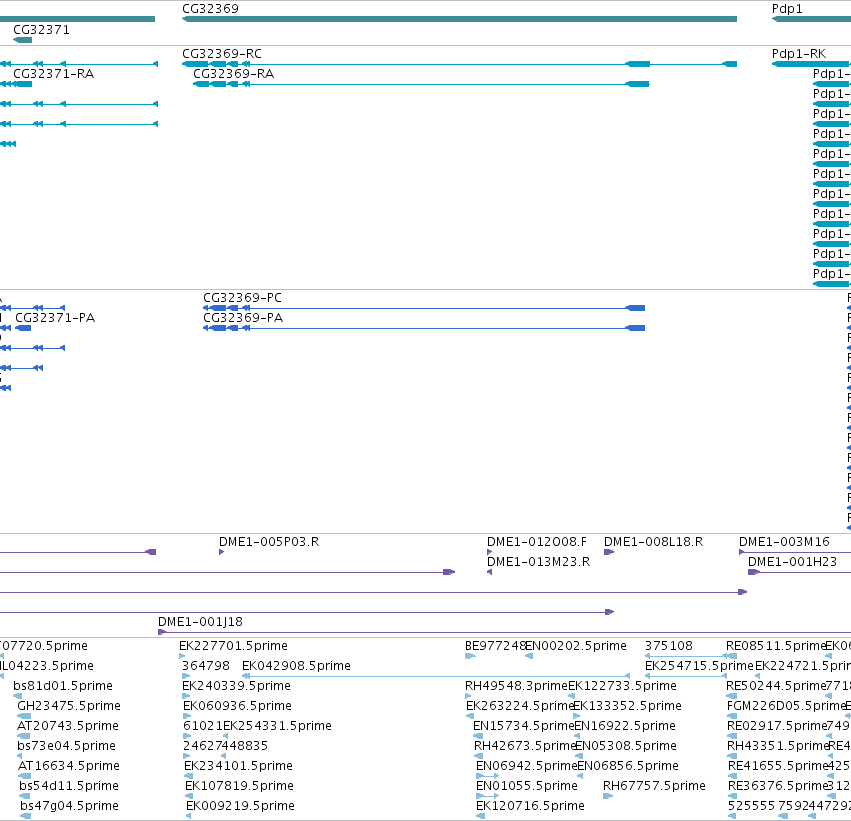
Task: Click the RH67757.5prime arrow glyph
Action: point(608,796)
